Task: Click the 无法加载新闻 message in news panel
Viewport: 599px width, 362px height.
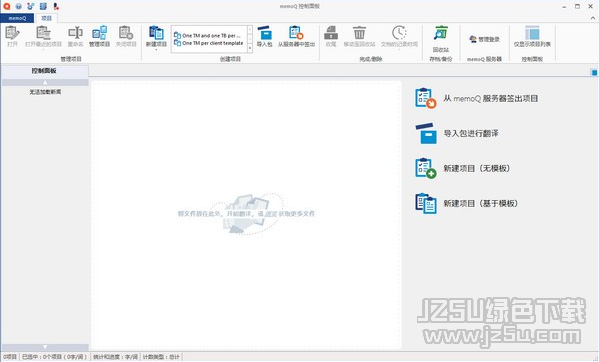Action: pos(45,92)
